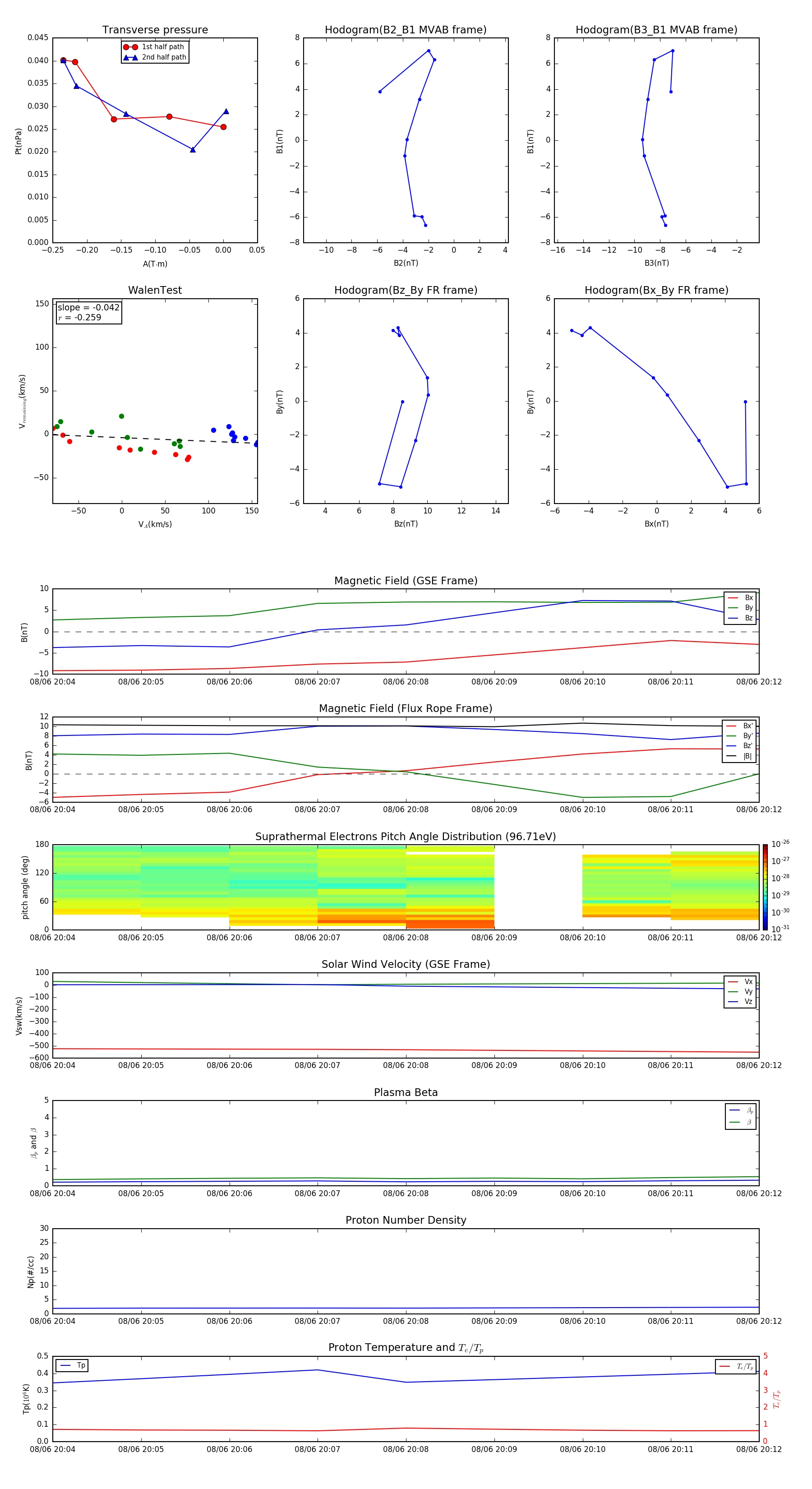Select the '2nd half path' legend entry
Image resolution: width=812 pixels, height=1489 pixels.
(x=154, y=57)
